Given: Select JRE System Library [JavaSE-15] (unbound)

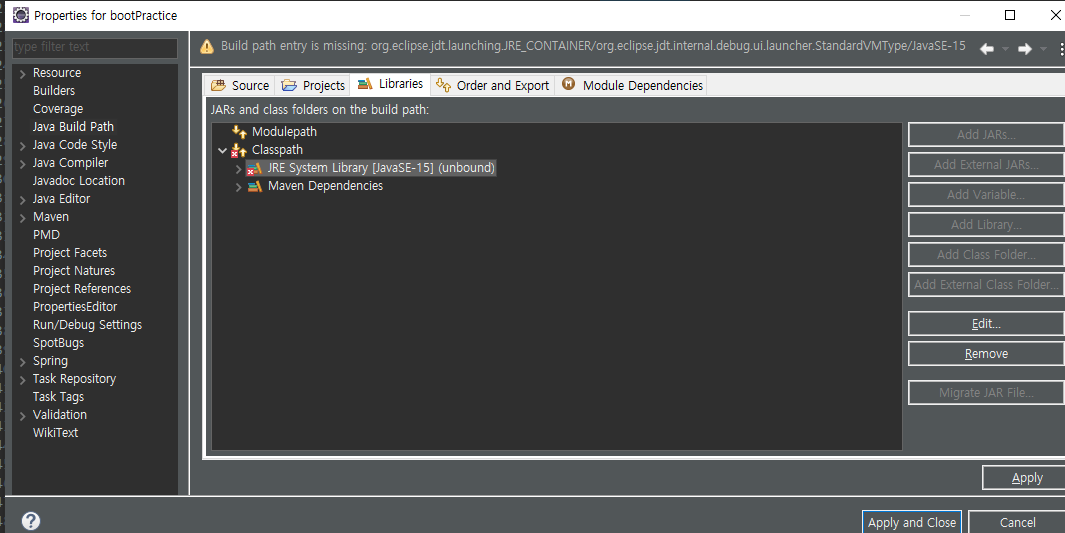Looking at the screenshot, I should 380,168.
